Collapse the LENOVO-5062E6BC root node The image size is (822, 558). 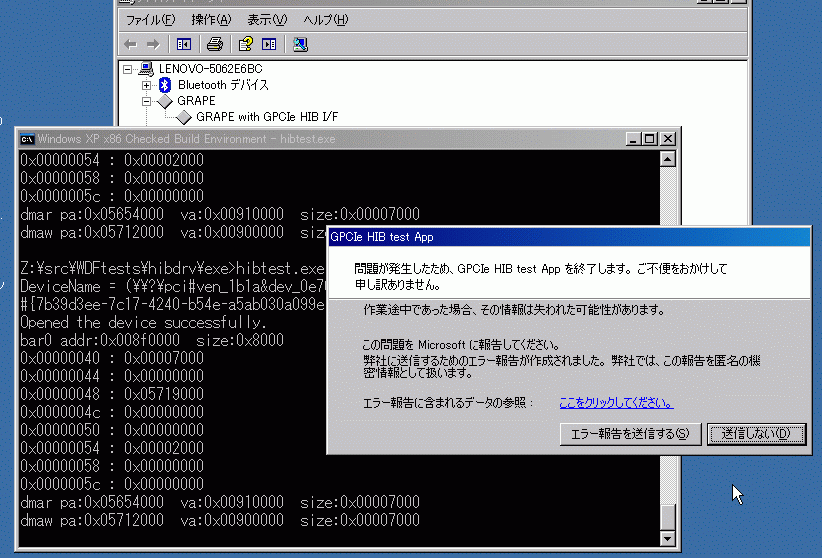[127, 69]
